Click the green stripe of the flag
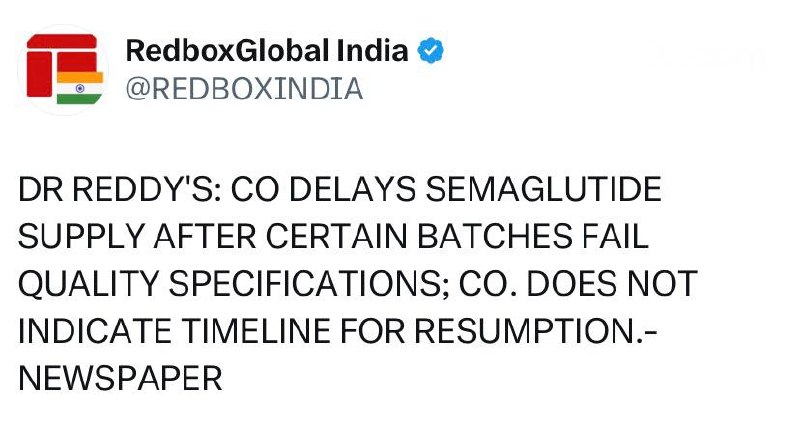800x424 pixels. pos(79,99)
